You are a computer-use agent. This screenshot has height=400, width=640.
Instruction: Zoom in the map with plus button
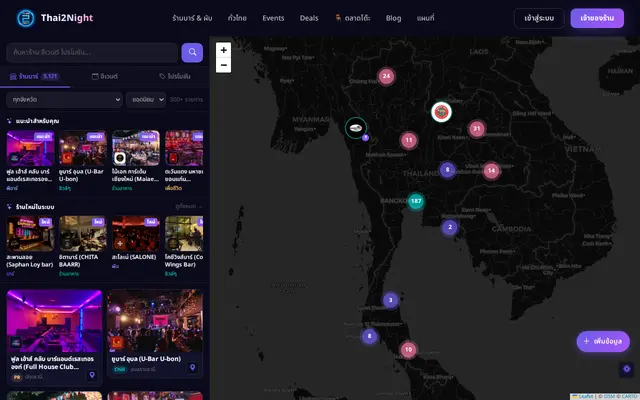tap(224, 50)
